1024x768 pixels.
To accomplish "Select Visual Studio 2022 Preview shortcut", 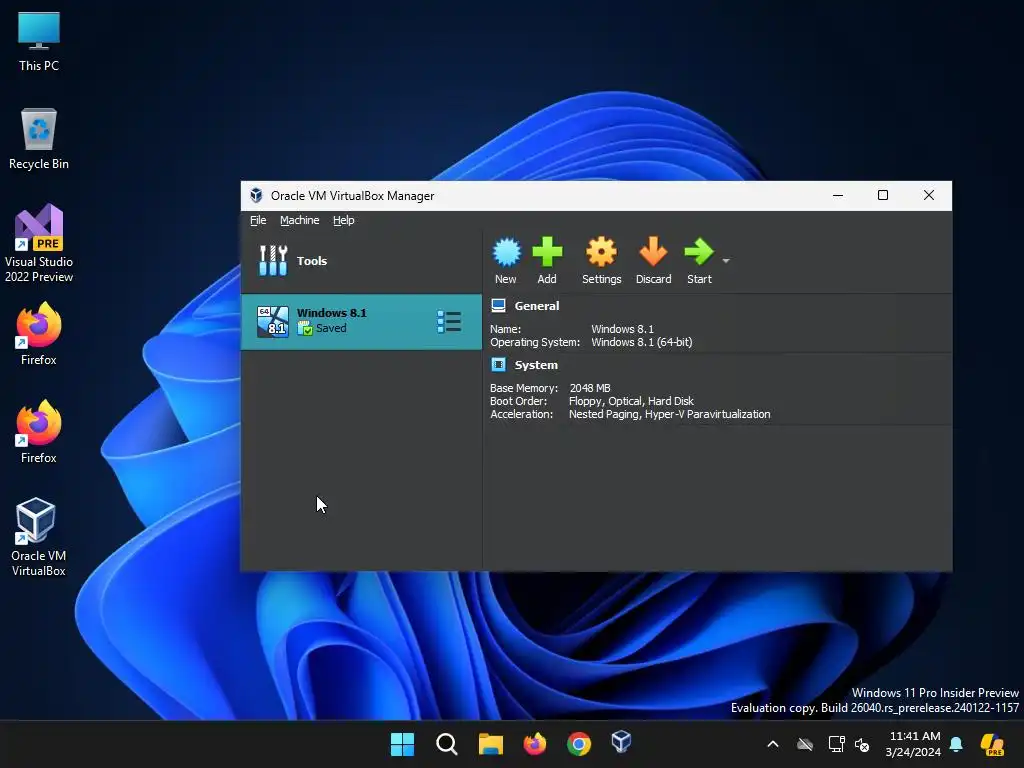I will 39,244.
